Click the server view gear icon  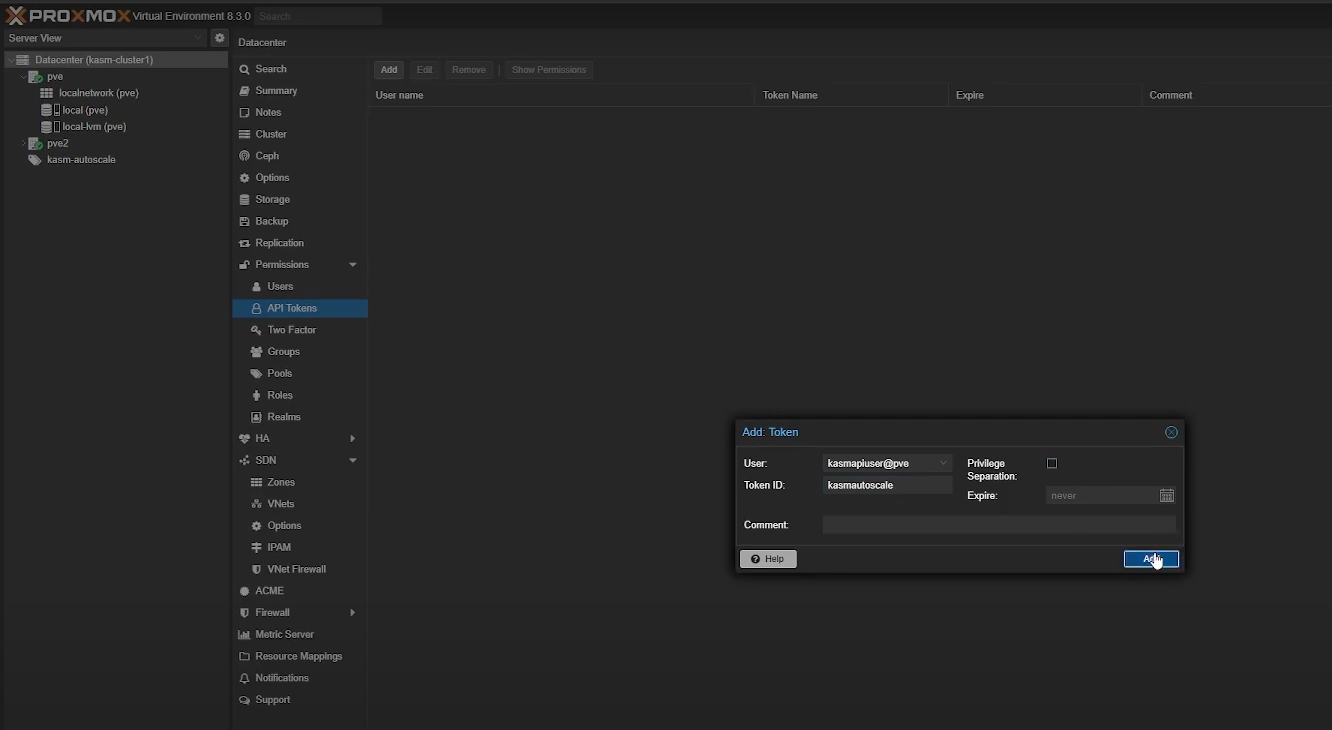tap(220, 38)
